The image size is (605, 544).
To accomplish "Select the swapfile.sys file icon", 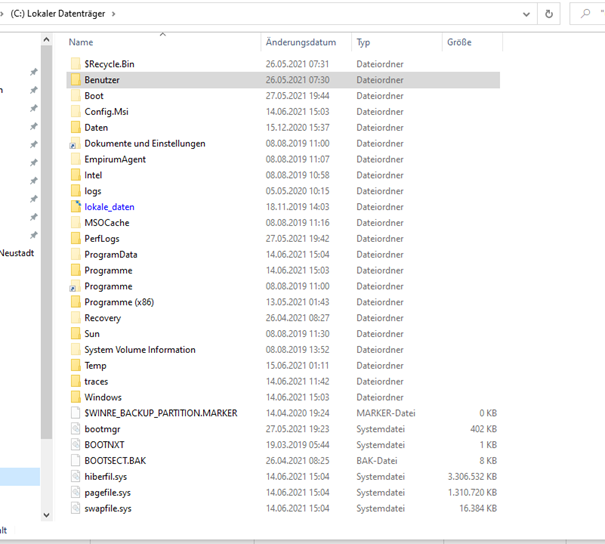I will coord(76,508).
